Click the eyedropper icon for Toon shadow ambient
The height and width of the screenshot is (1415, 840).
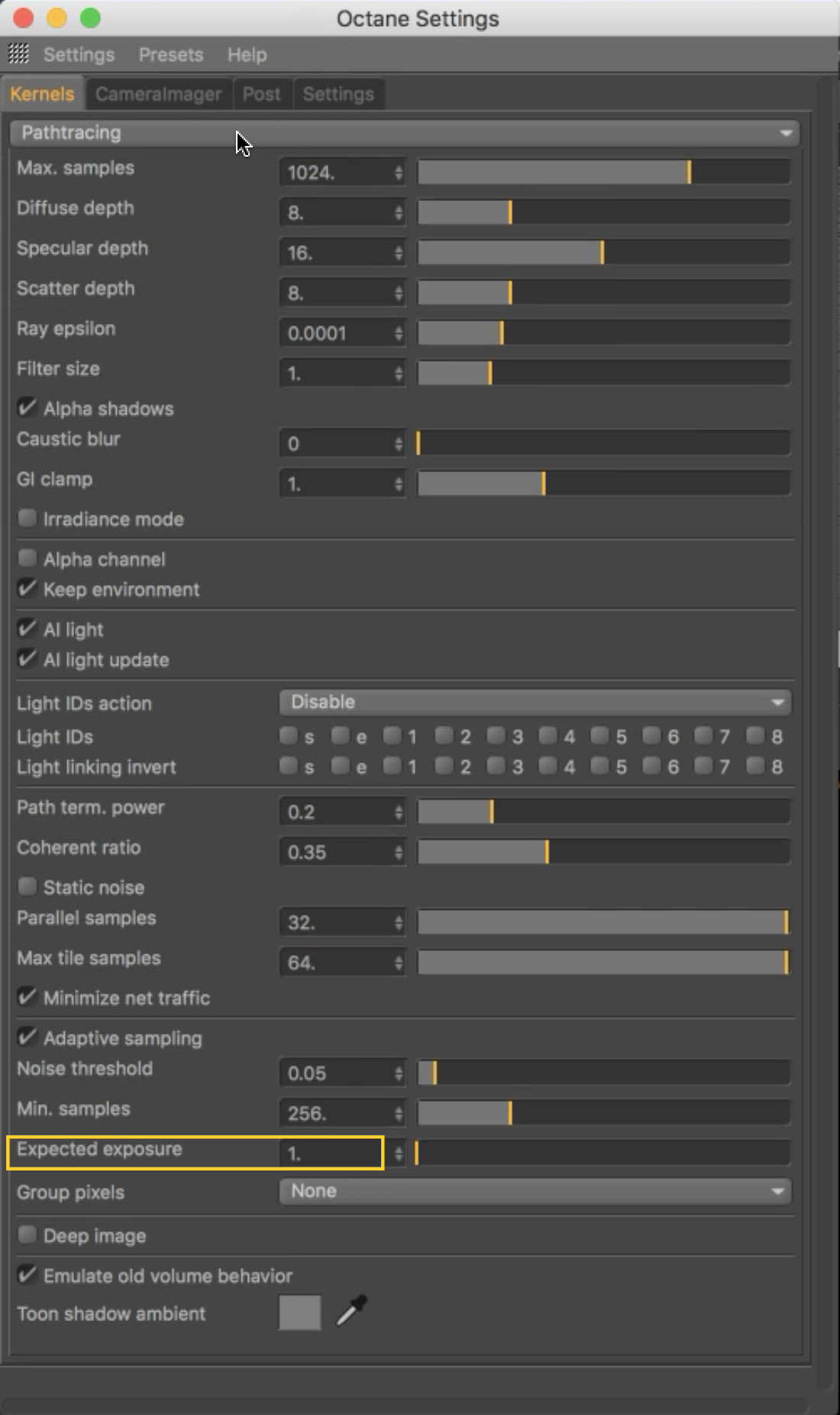(x=352, y=1310)
